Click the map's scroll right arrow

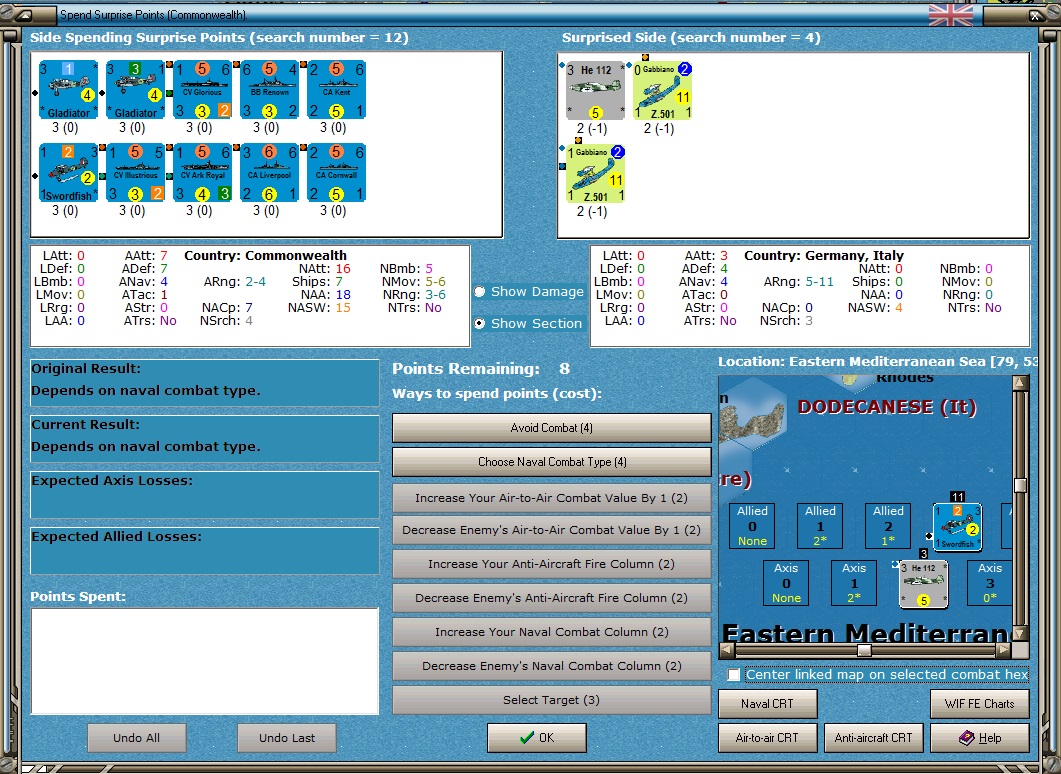pos(1004,650)
